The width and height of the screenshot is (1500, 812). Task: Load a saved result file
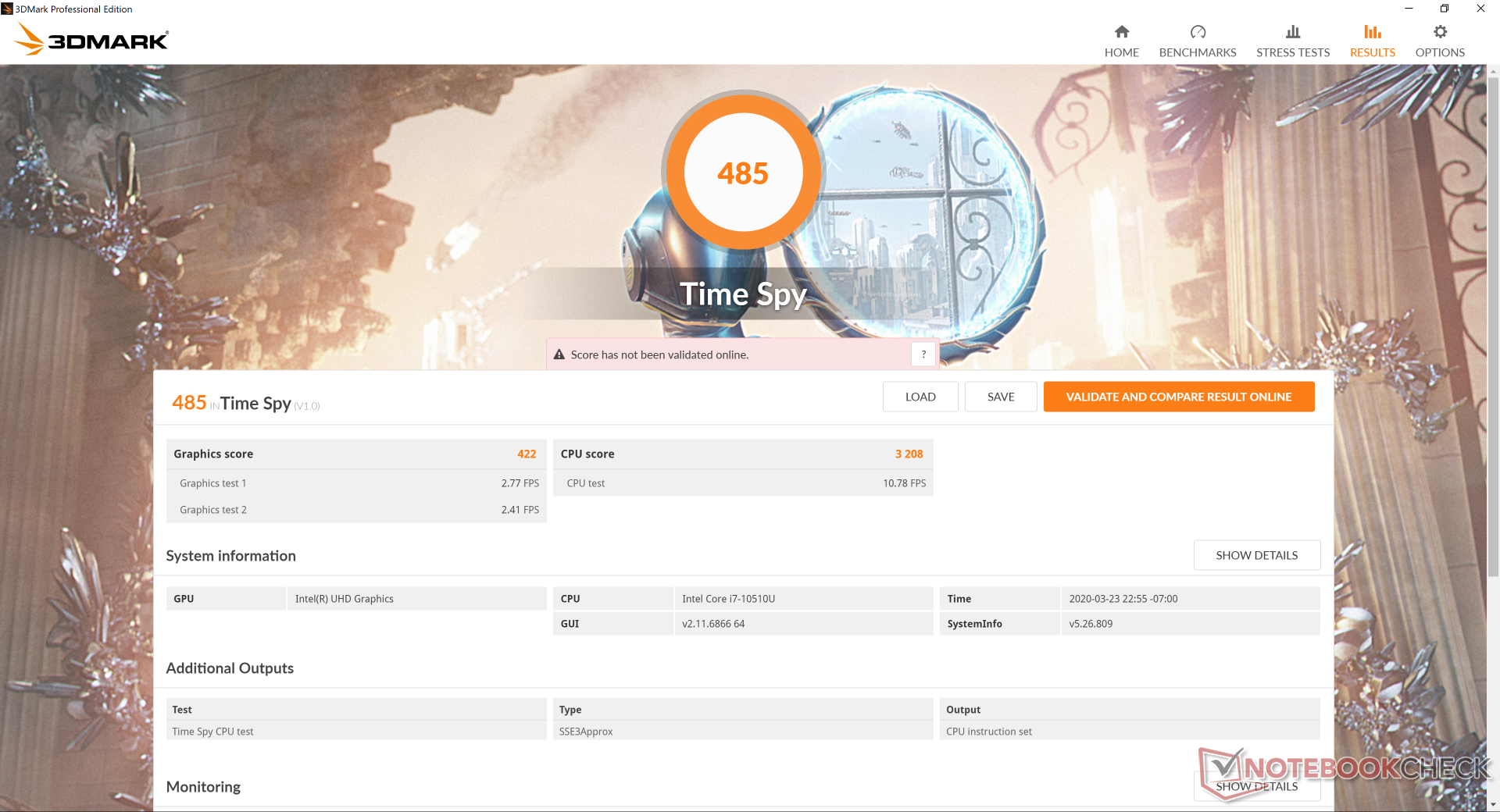point(920,397)
